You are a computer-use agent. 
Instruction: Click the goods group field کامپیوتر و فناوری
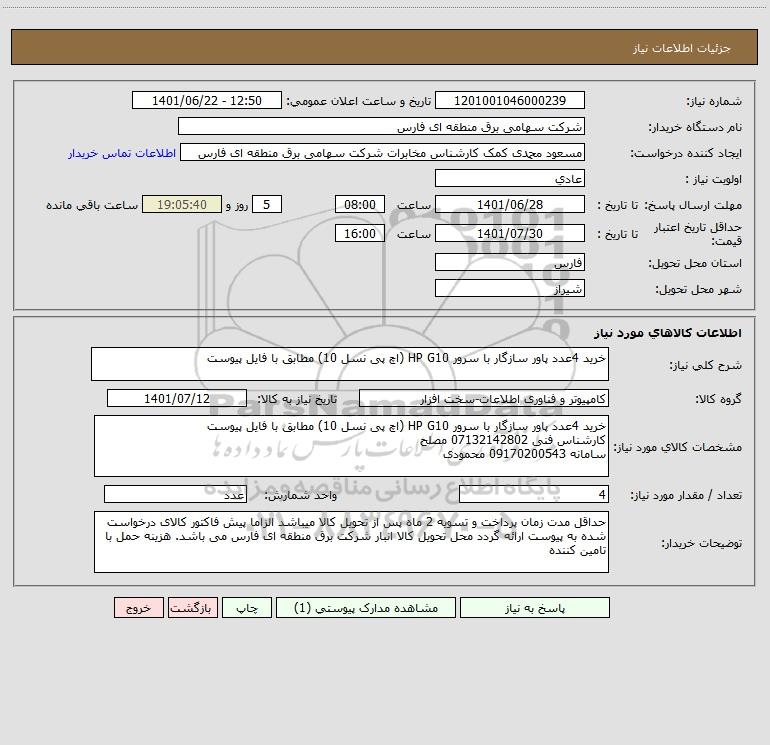click(484, 398)
